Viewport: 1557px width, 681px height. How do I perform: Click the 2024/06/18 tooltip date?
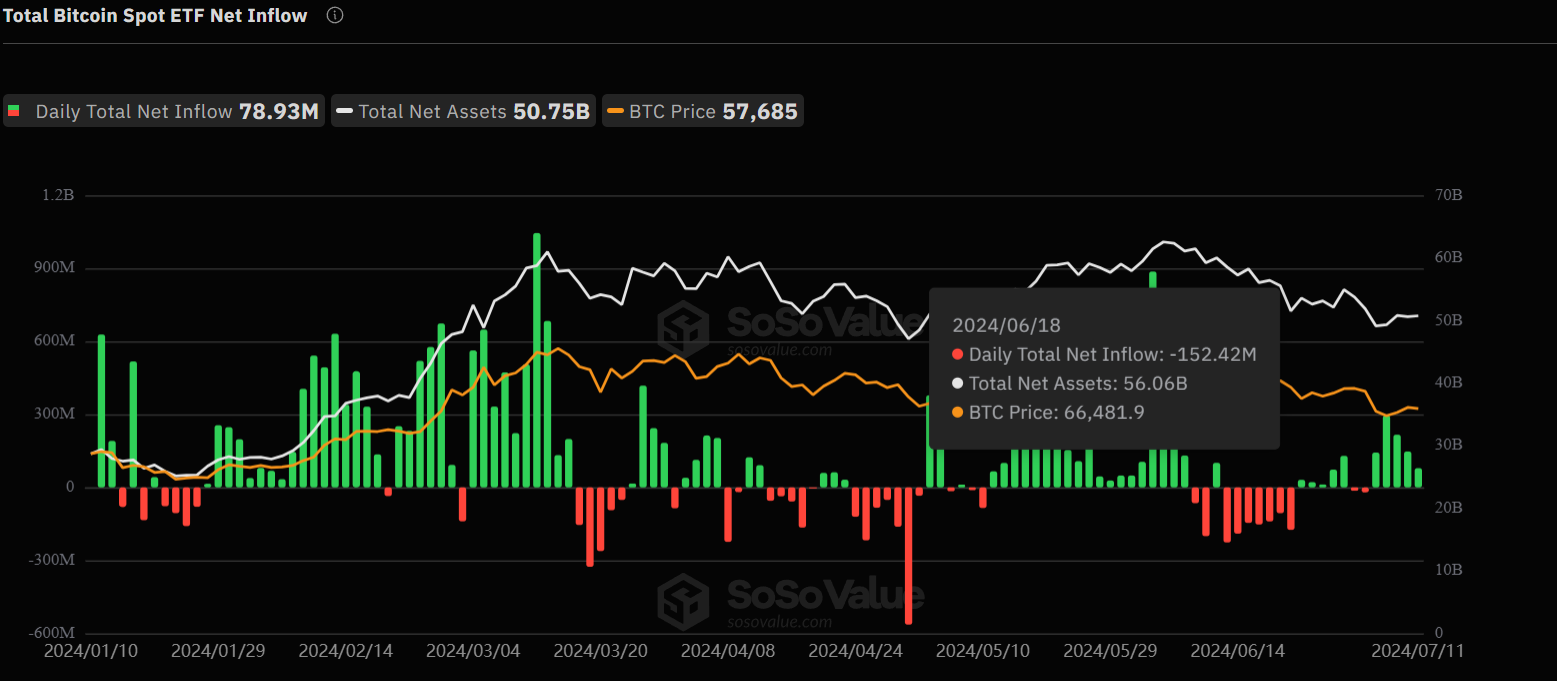click(x=1006, y=325)
